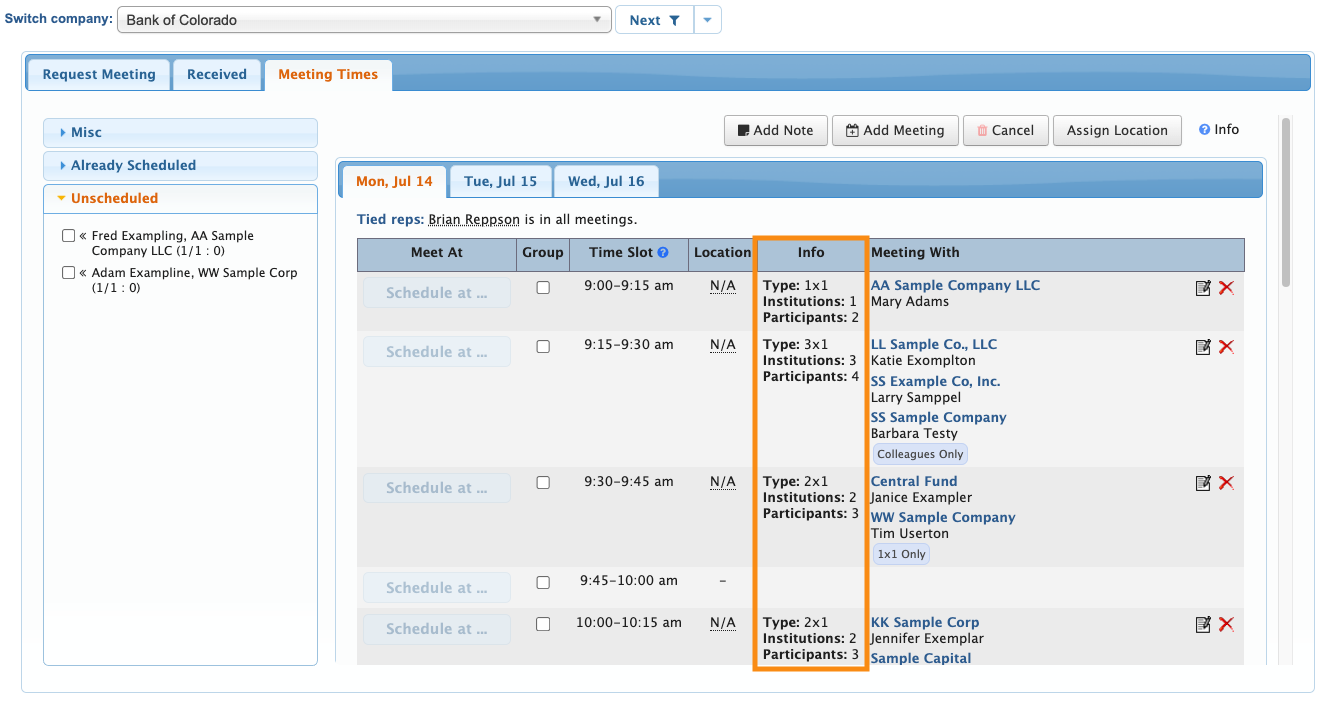This screenshot has width=1334, height=718.
Task: Click the Time Slot help icon
Action: pos(663,253)
